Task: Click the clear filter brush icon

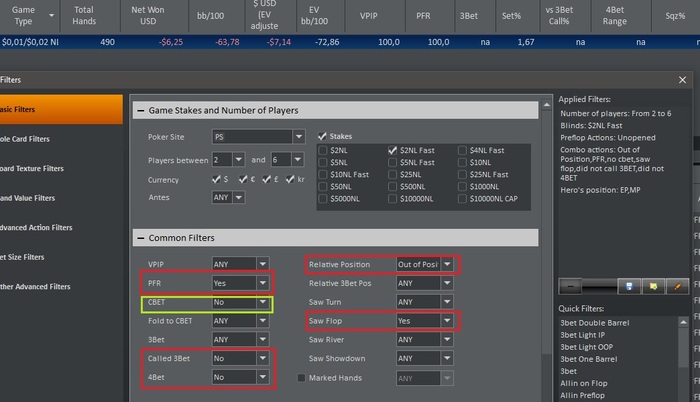Action: [677, 287]
